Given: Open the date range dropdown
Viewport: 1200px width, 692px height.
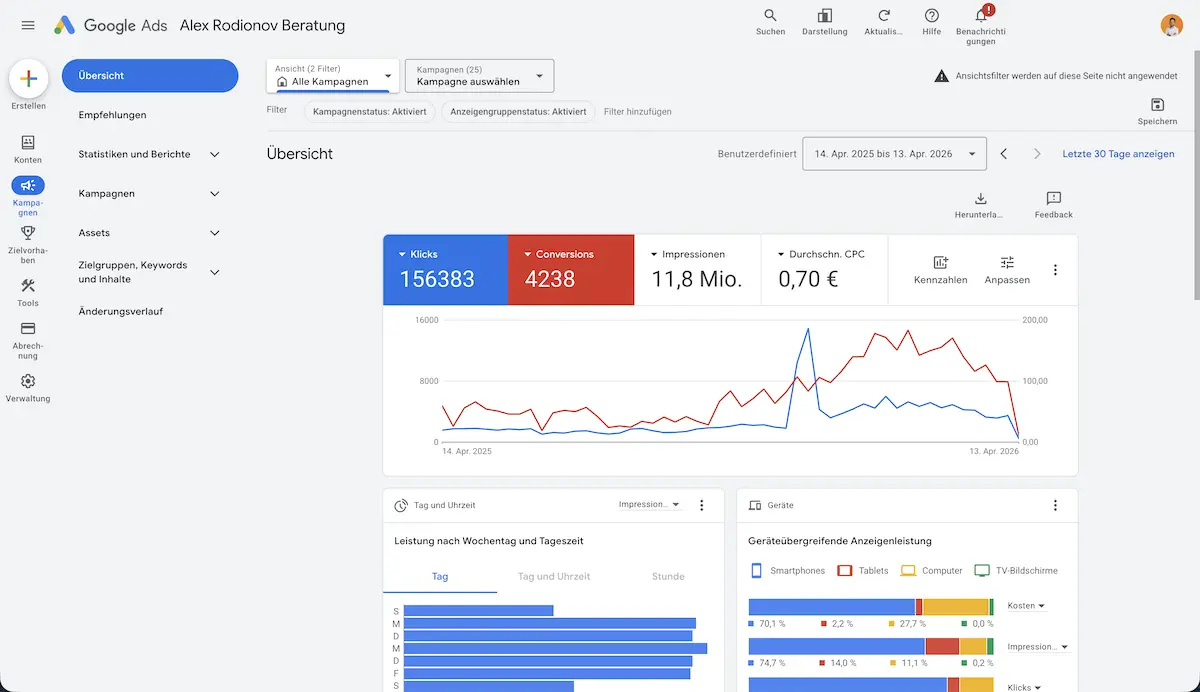Looking at the screenshot, I should pyautogui.click(x=894, y=154).
